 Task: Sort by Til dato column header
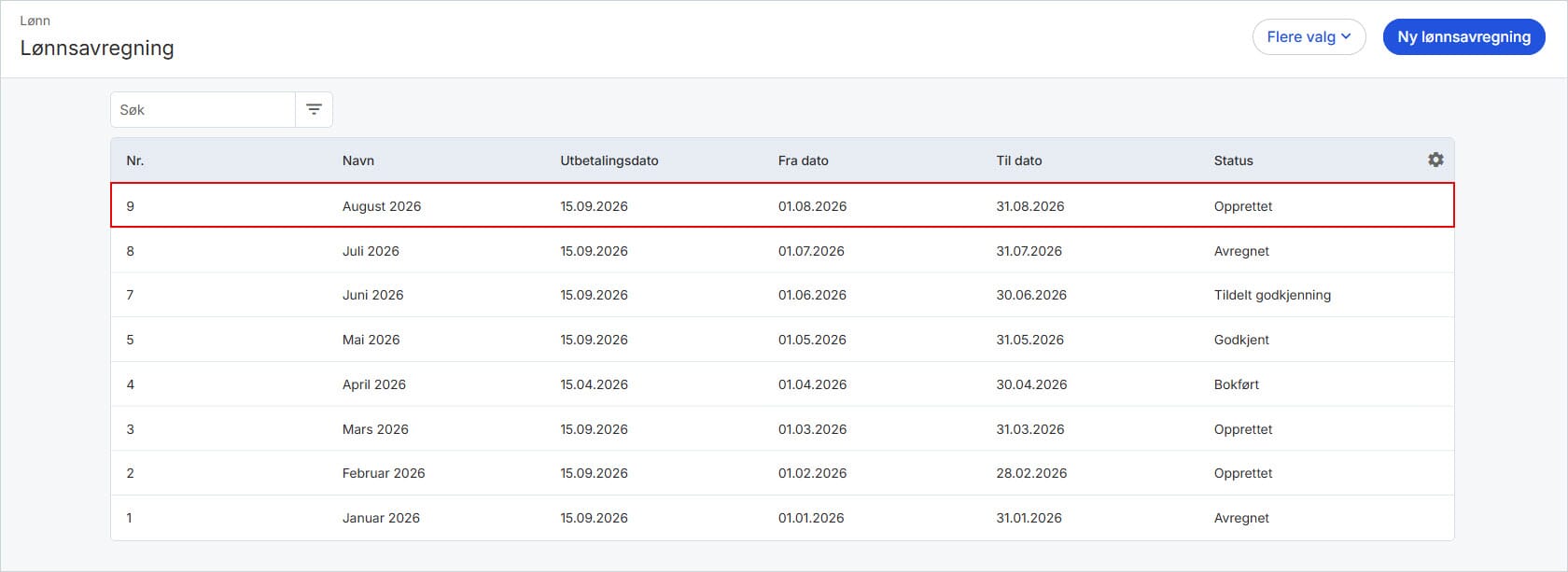(1019, 160)
